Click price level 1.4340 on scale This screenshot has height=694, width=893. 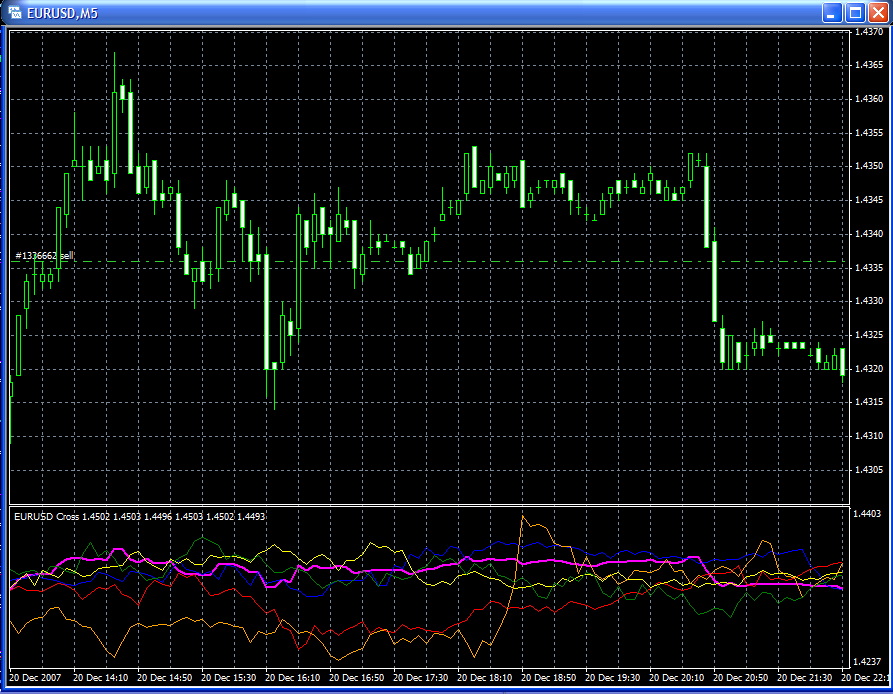click(x=869, y=233)
